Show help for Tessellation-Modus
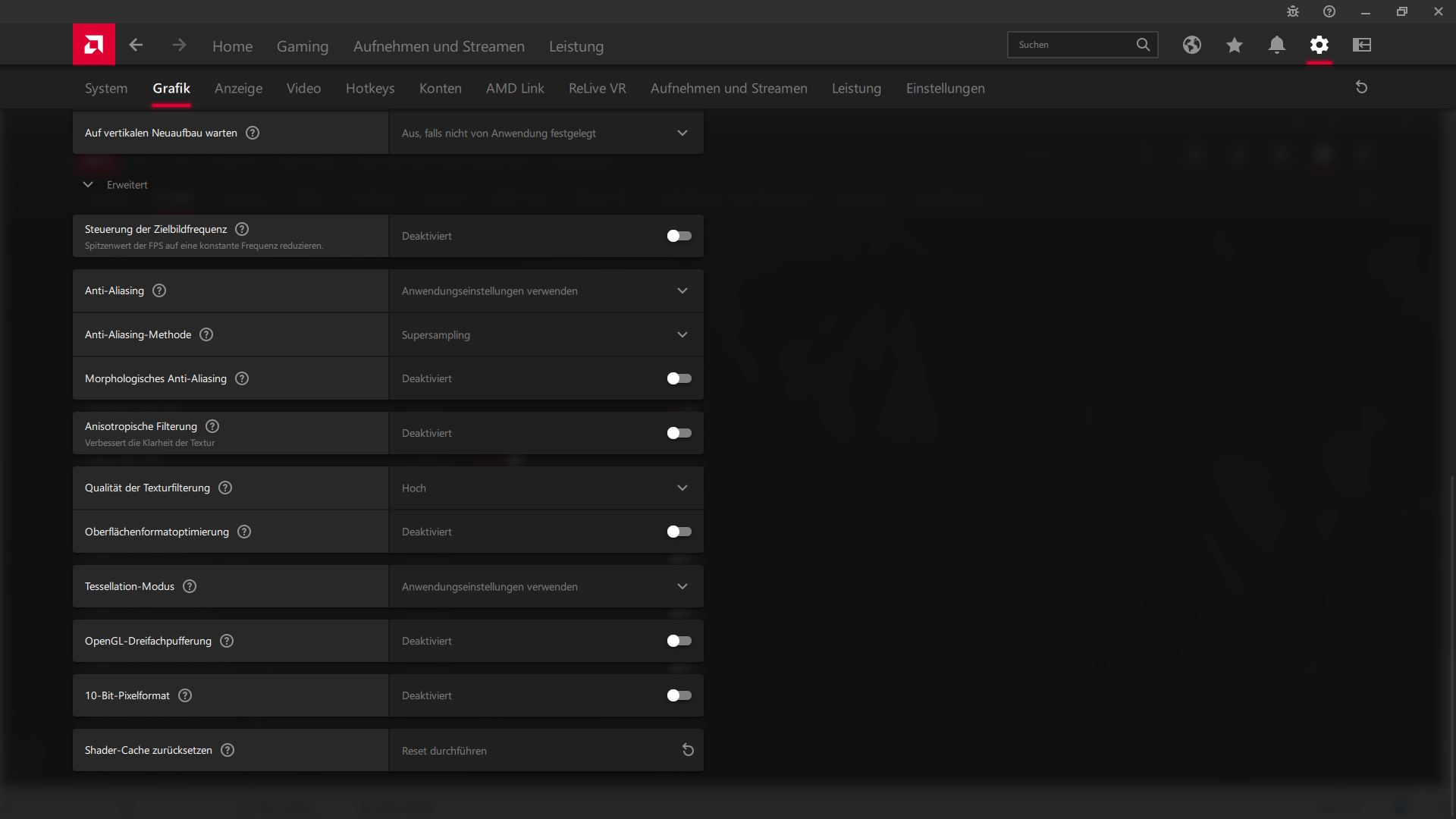 [190, 586]
